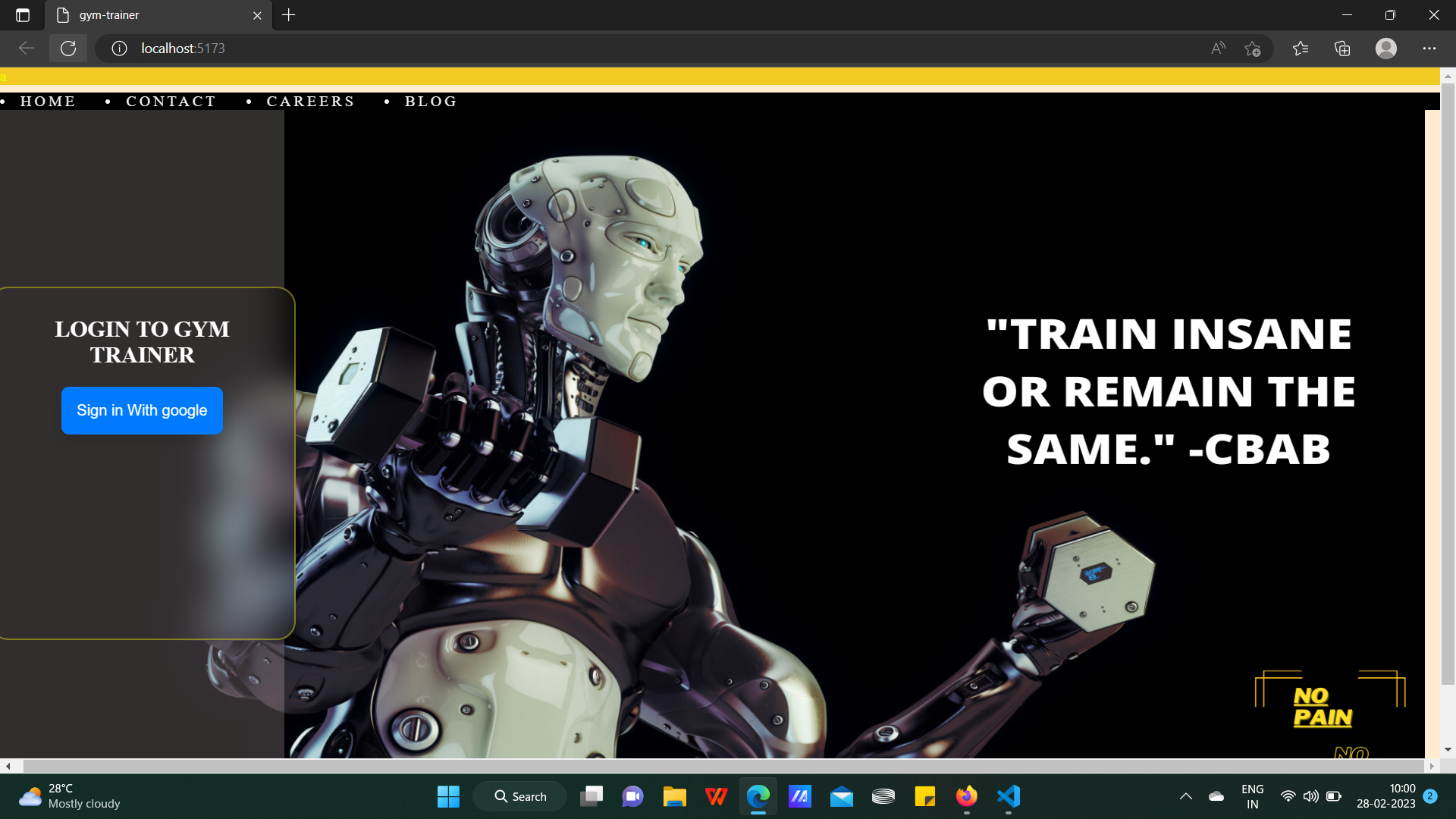Open a new tab with plus button

coord(288,15)
